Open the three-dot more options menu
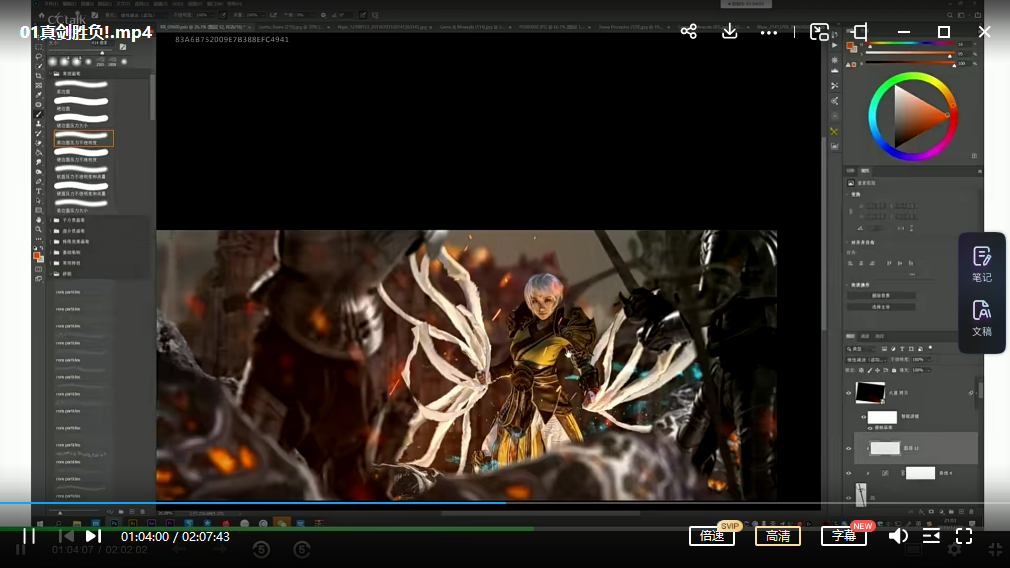The image size is (1010, 568). [768, 32]
